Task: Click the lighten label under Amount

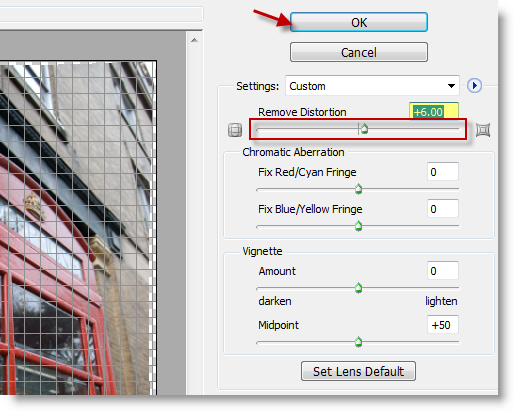Action: click(441, 301)
